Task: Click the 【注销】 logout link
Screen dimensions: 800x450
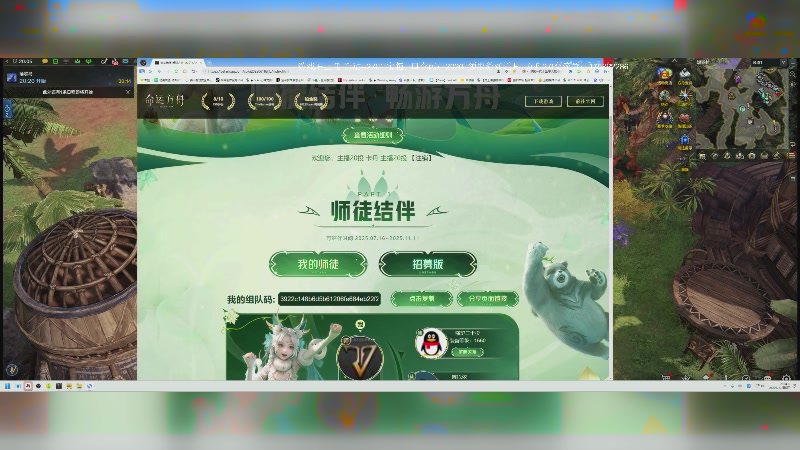Action: click(421, 158)
